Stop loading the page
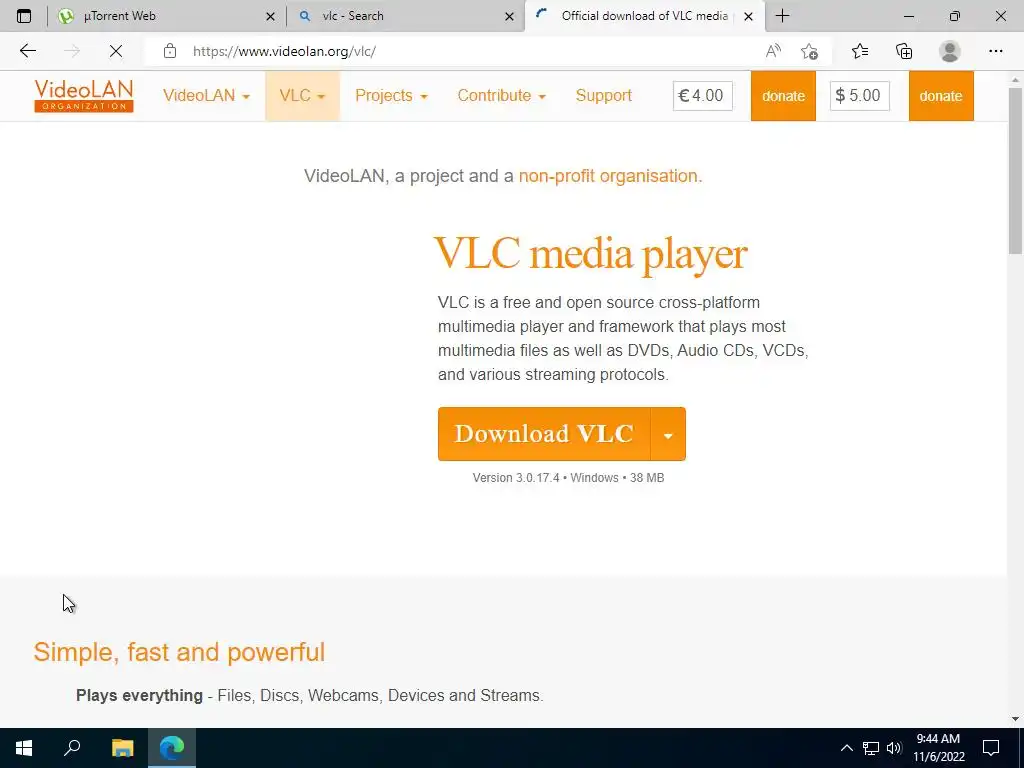The height and width of the screenshot is (768, 1024). 116,51
